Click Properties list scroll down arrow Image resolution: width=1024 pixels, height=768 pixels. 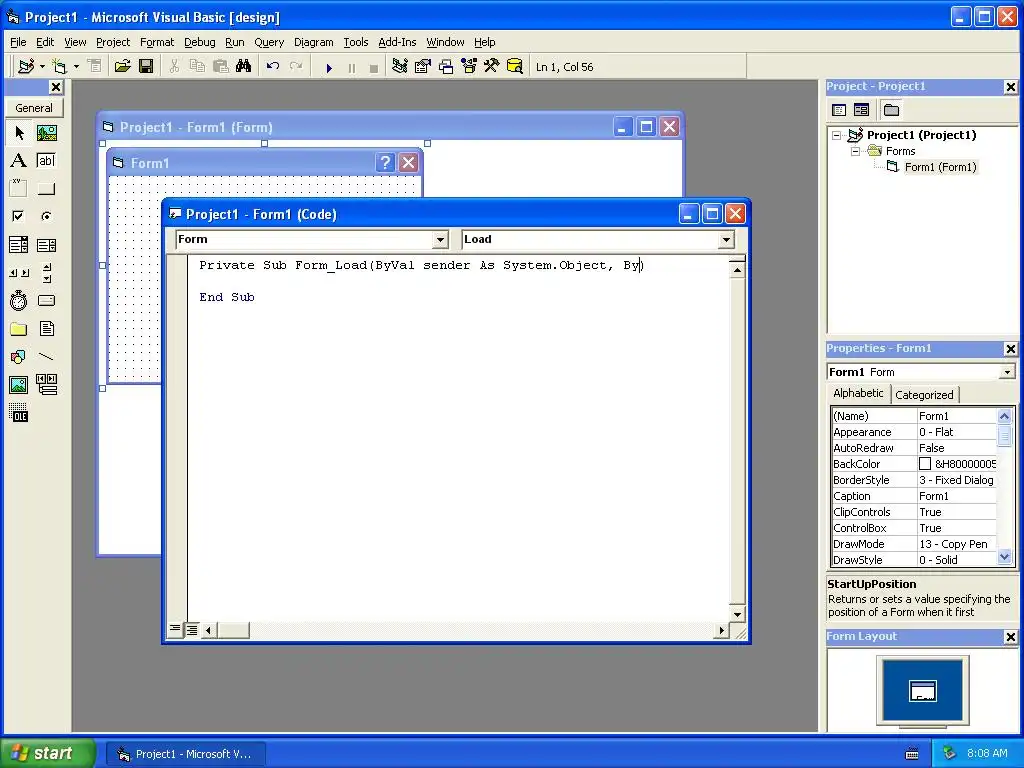click(x=1004, y=557)
